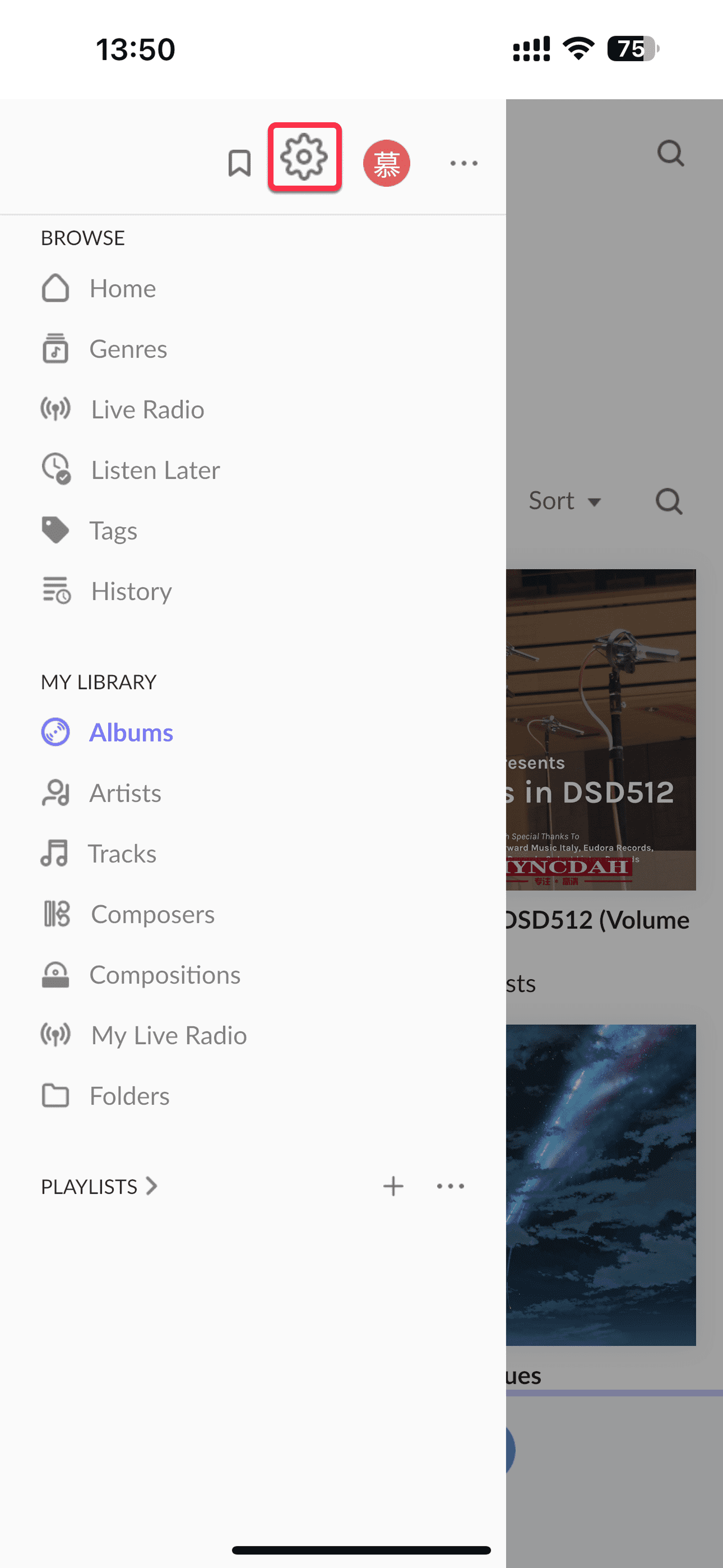This screenshot has height=1568, width=723.
Task: Open Genres from the sidebar
Action: [127, 349]
